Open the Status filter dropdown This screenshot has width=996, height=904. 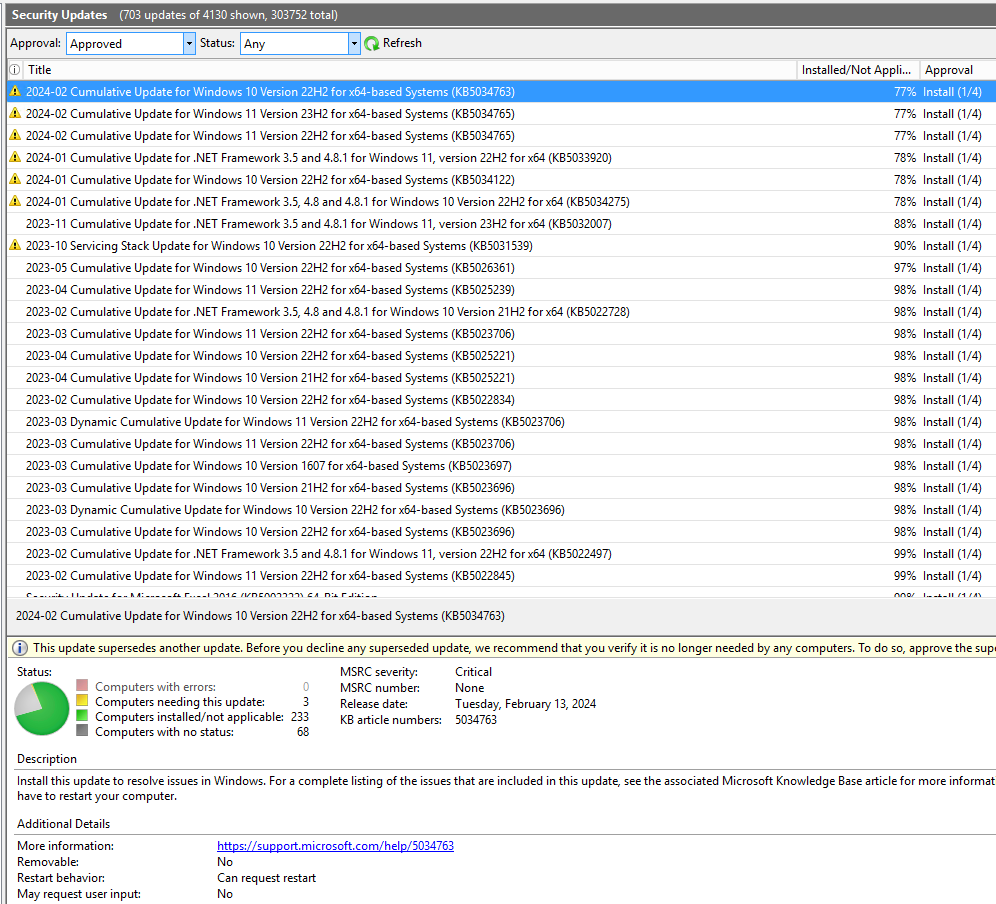354,44
